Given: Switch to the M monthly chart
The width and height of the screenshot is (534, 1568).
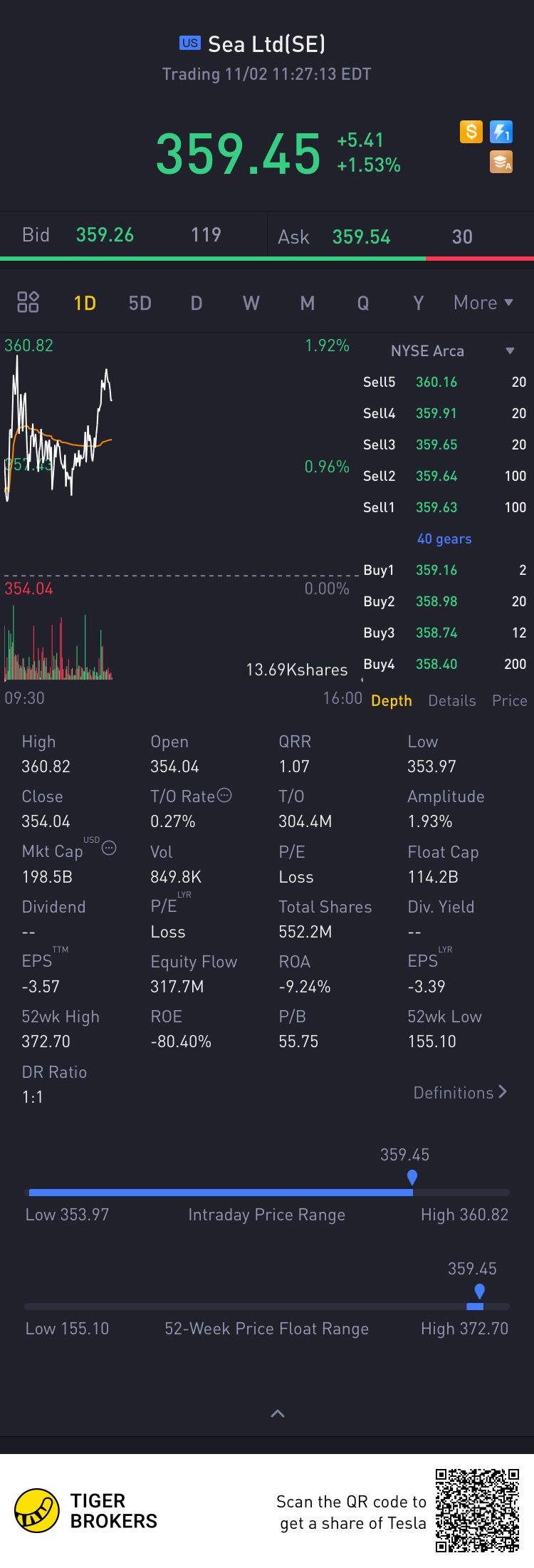Looking at the screenshot, I should click(x=308, y=303).
